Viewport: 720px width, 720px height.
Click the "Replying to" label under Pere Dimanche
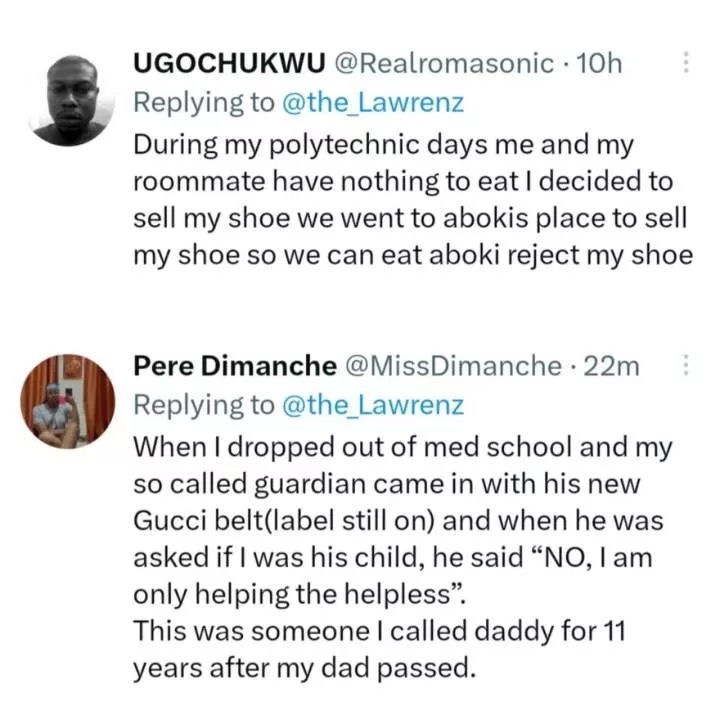tap(204, 405)
